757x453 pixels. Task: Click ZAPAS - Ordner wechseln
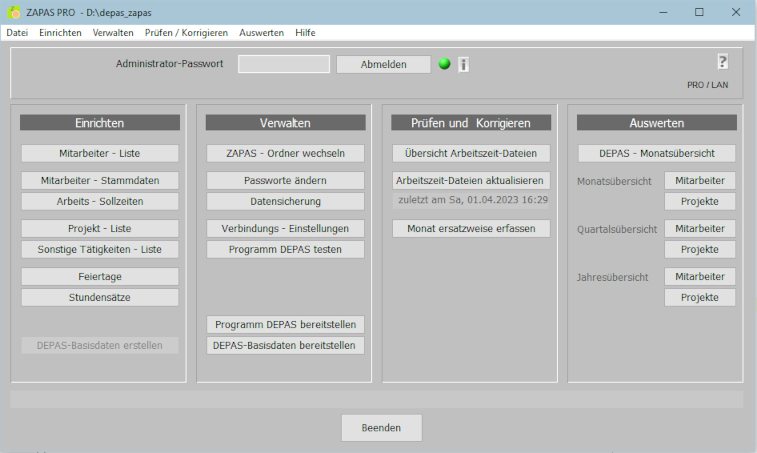(285, 154)
